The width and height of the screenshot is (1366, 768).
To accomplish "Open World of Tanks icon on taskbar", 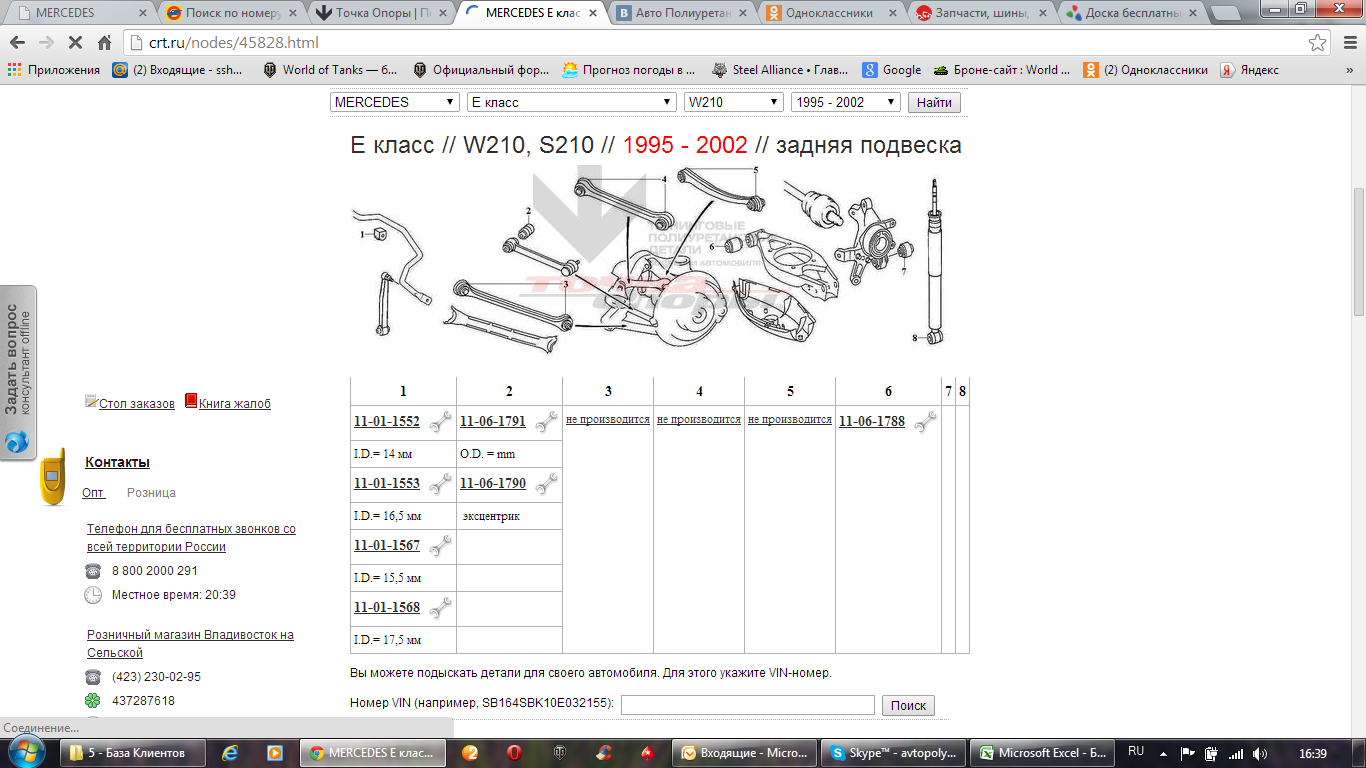I will pyautogui.click(x=559, y=753).
